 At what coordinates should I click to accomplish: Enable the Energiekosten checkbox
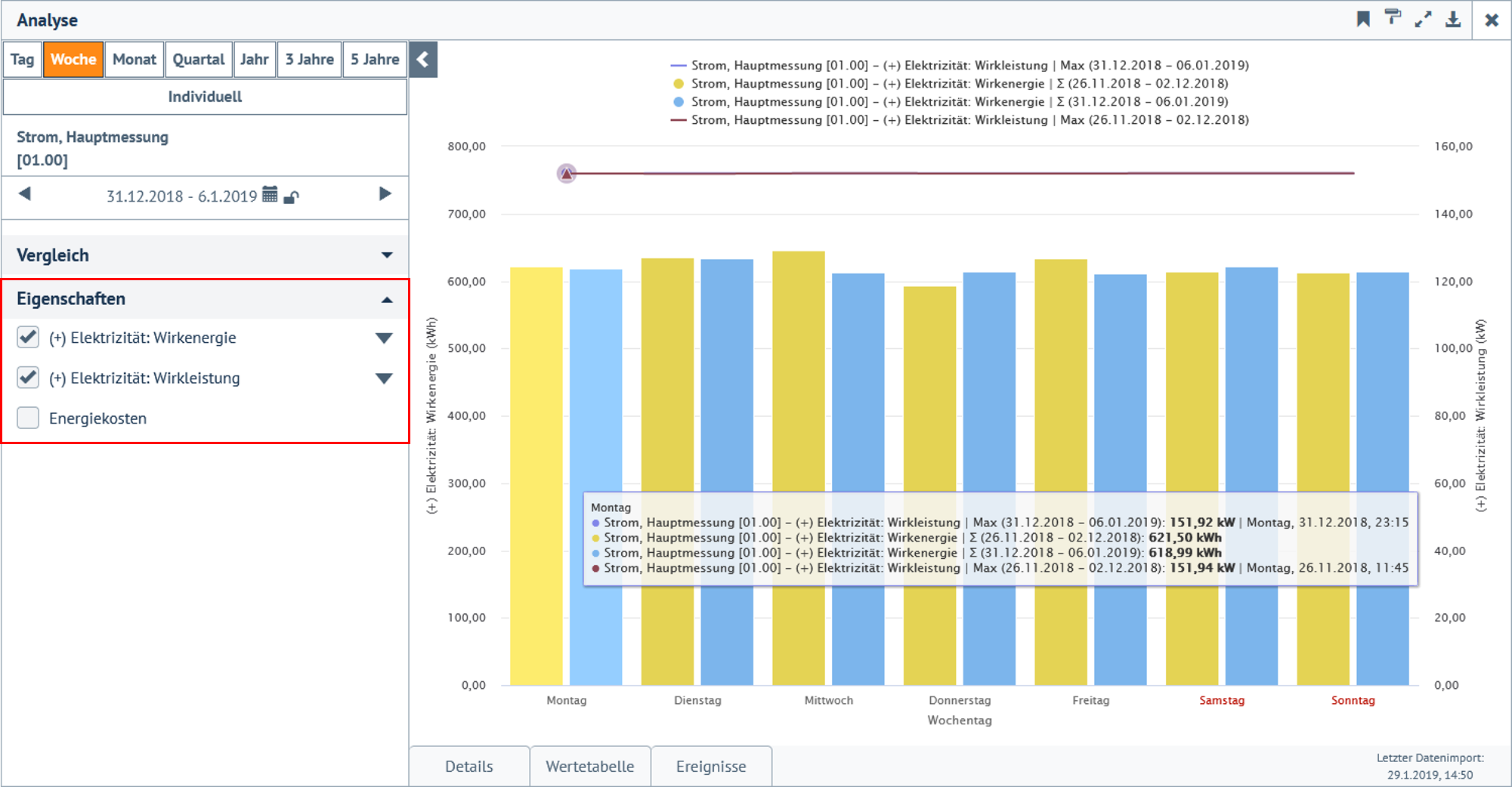[28, 418]
